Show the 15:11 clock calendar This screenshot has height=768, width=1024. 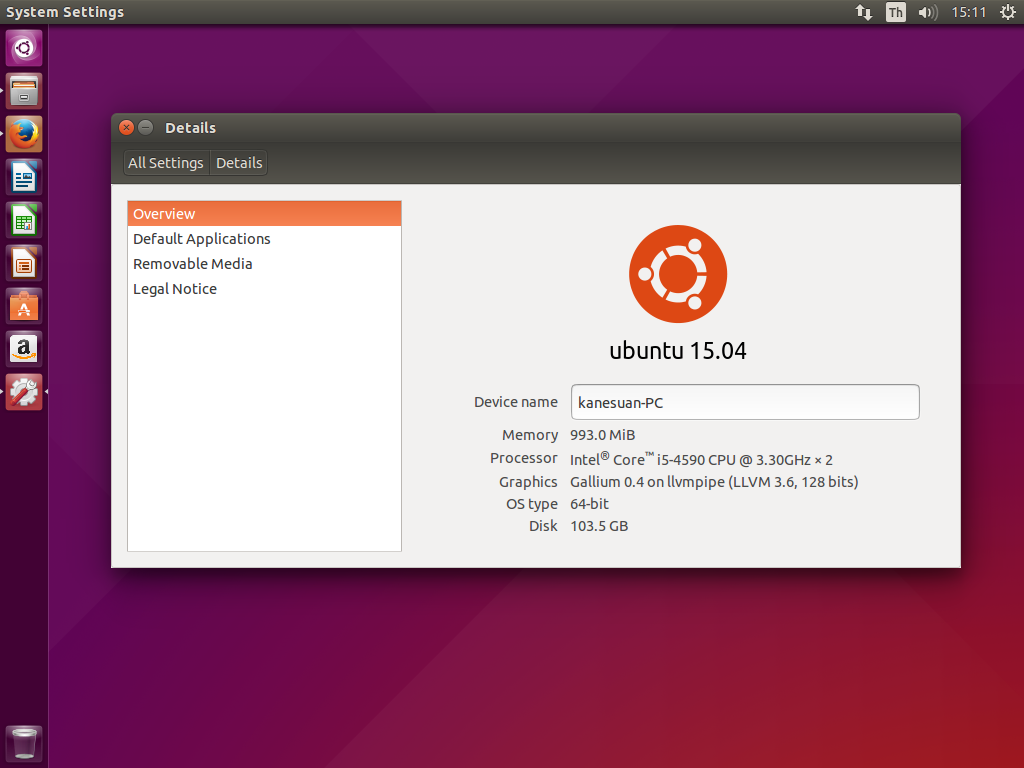968,12
